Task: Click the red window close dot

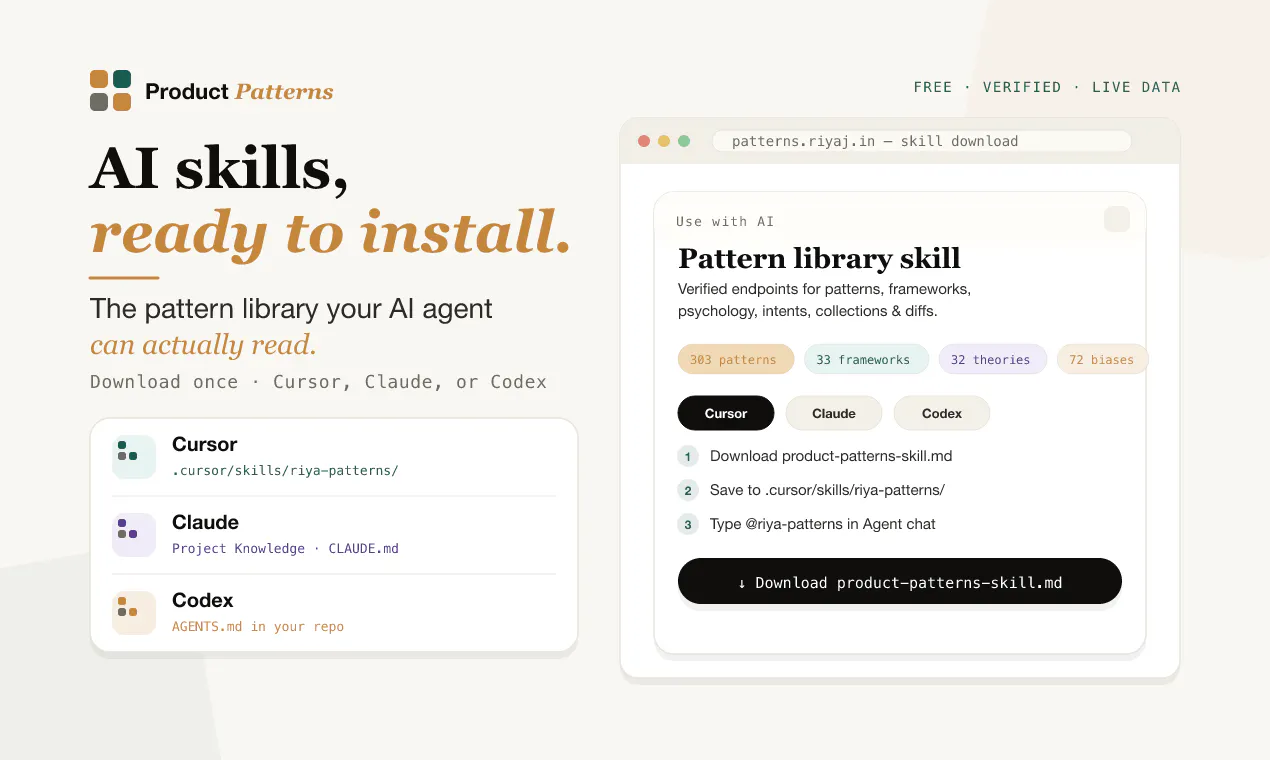Action: (x=644, y=141)
